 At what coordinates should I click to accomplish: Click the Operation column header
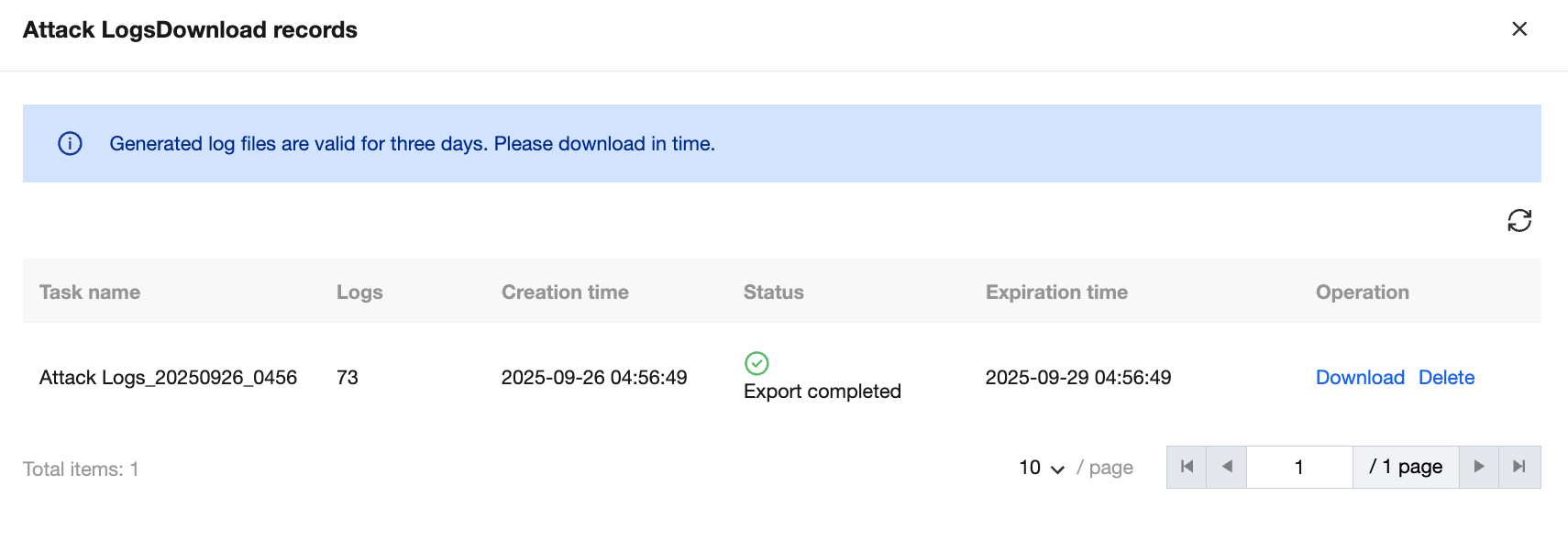pyautogui.click(x=1363, y=292)
